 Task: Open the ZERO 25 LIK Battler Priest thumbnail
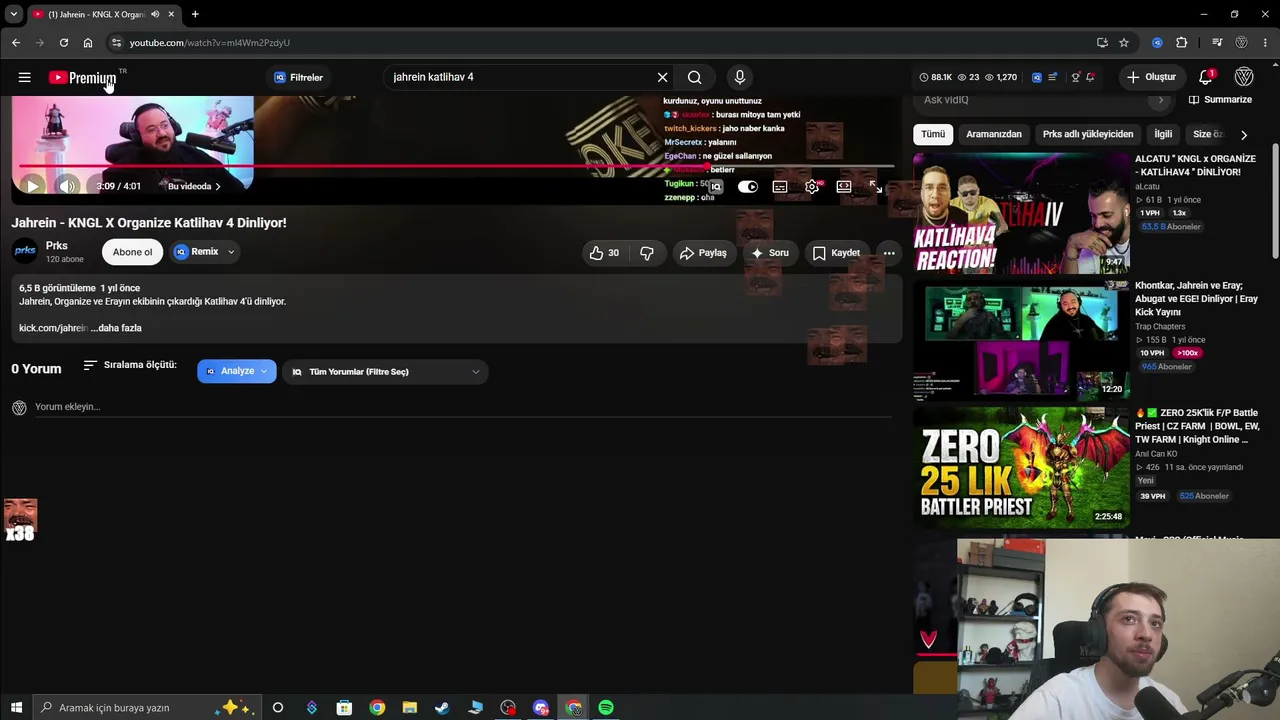pos(1021,467)
